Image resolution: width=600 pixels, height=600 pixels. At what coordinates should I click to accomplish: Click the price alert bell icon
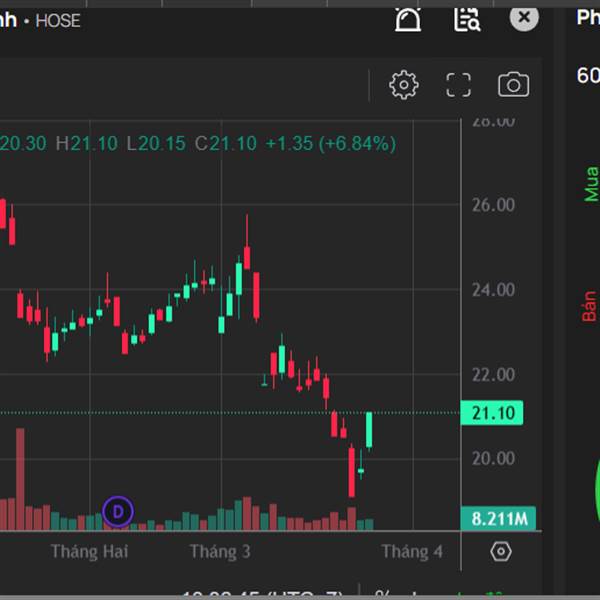[408, 20]
